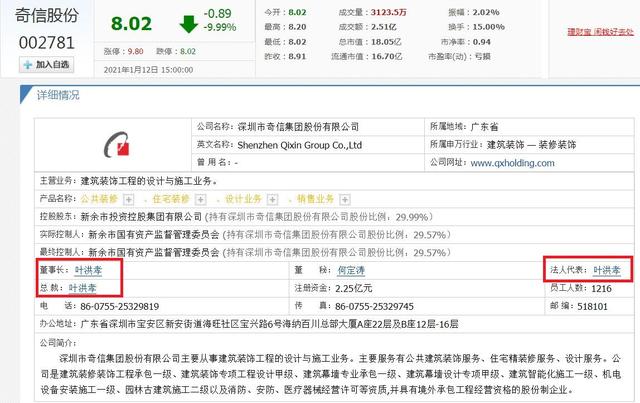
Task: Expand the 销售业务 product plus box
Action: pyautogui.click(x=345, y=199)
